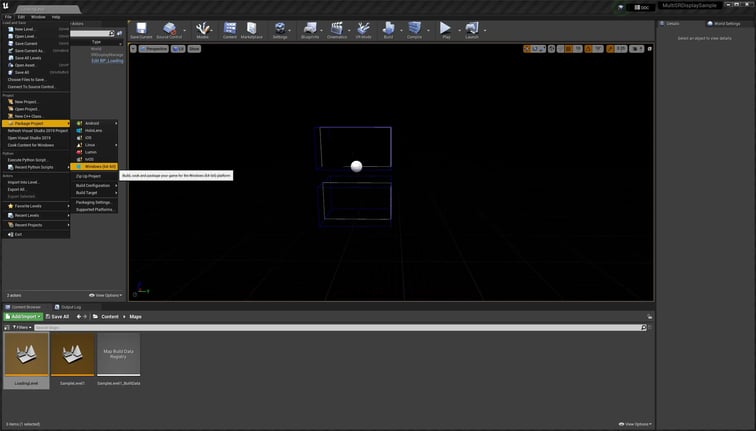This screenshot has height=431, width=756.
Task: Click the Content breadcrumb folder
Action: (109, 317)
